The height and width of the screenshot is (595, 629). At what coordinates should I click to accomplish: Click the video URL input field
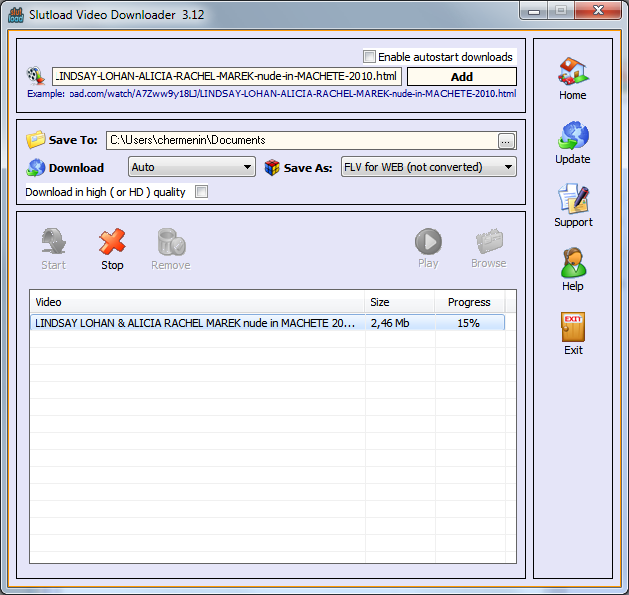[x=227, y=76]
